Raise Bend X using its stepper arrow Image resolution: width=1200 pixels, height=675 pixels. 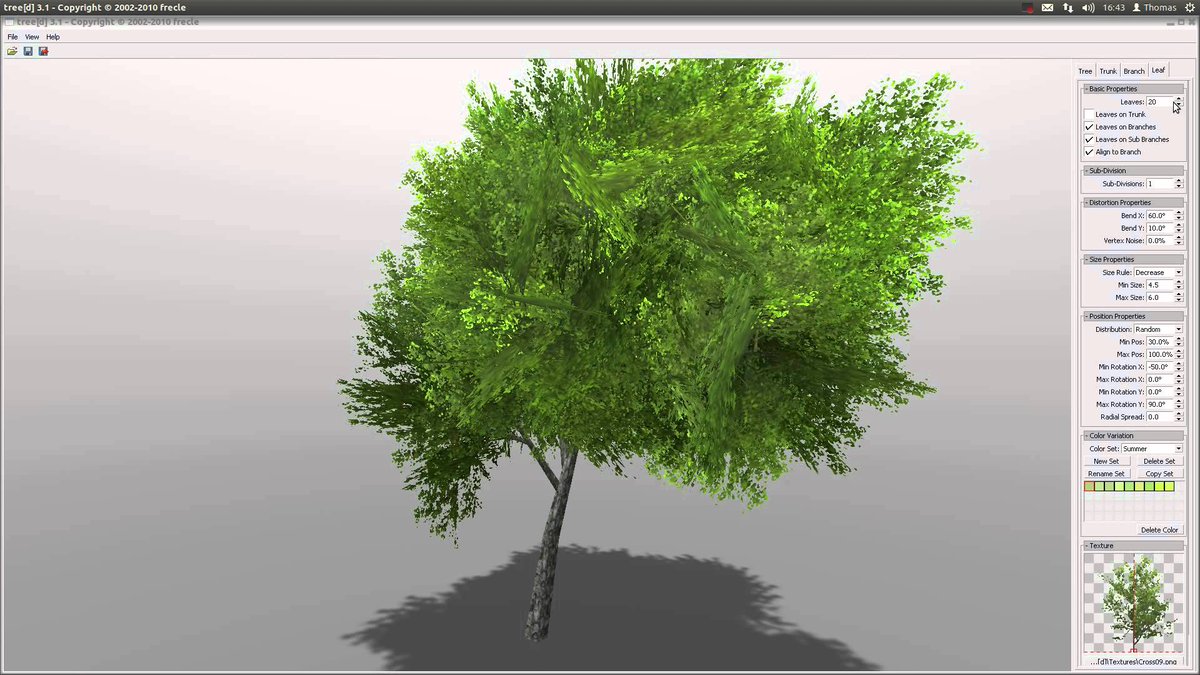tap(1179, 212)
